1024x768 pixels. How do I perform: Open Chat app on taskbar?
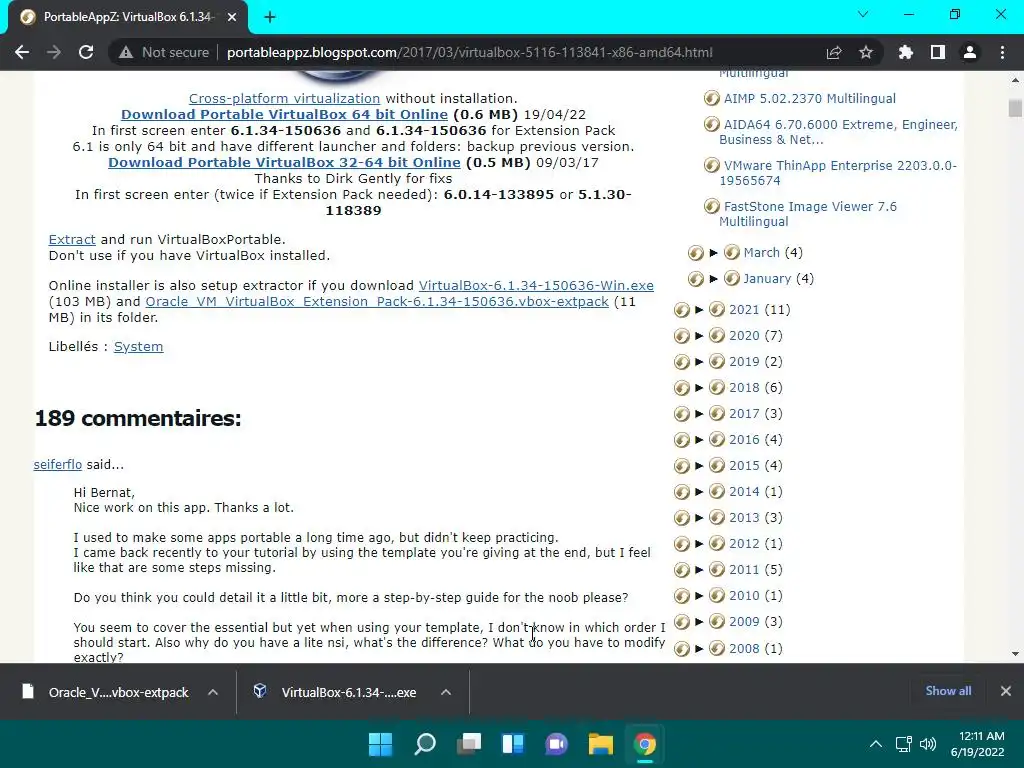pyautogui.click(x=556, y=744)
